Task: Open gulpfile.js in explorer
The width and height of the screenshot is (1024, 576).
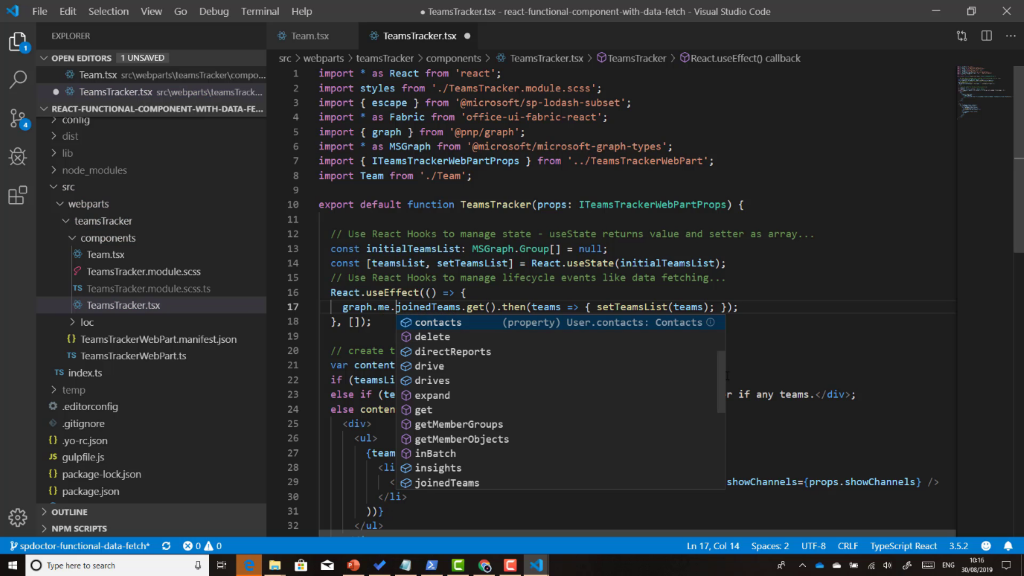Action: click(x=82, y=457)
